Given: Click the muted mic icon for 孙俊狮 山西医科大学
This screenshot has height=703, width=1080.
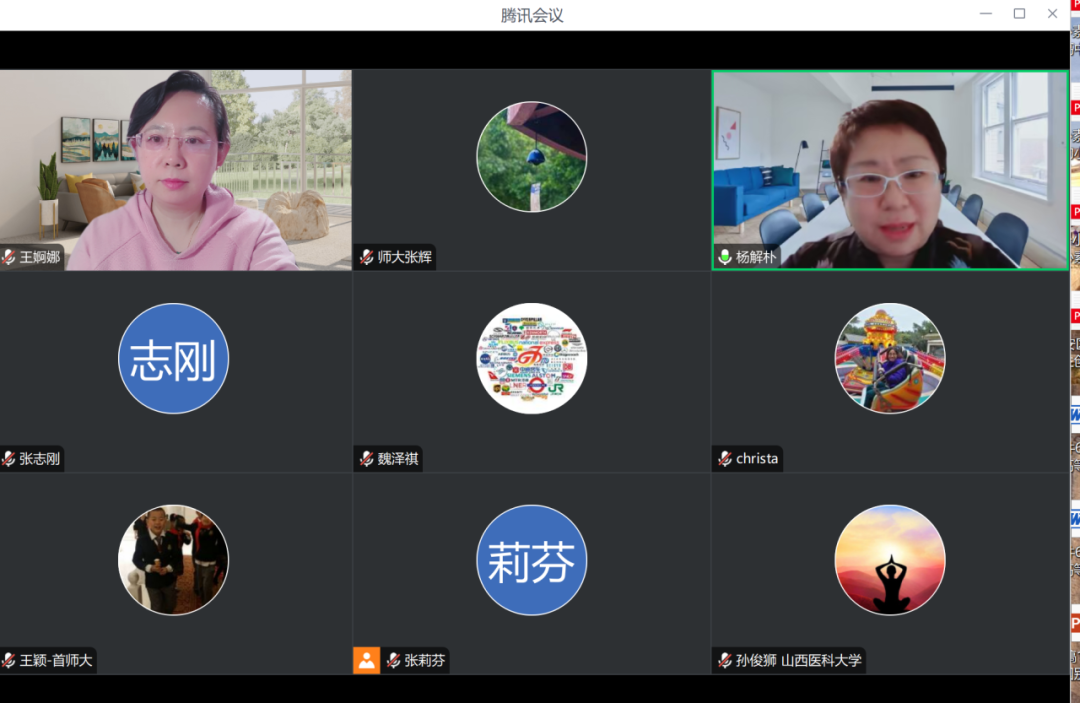Looking at the screenshot, I should 725,660.
